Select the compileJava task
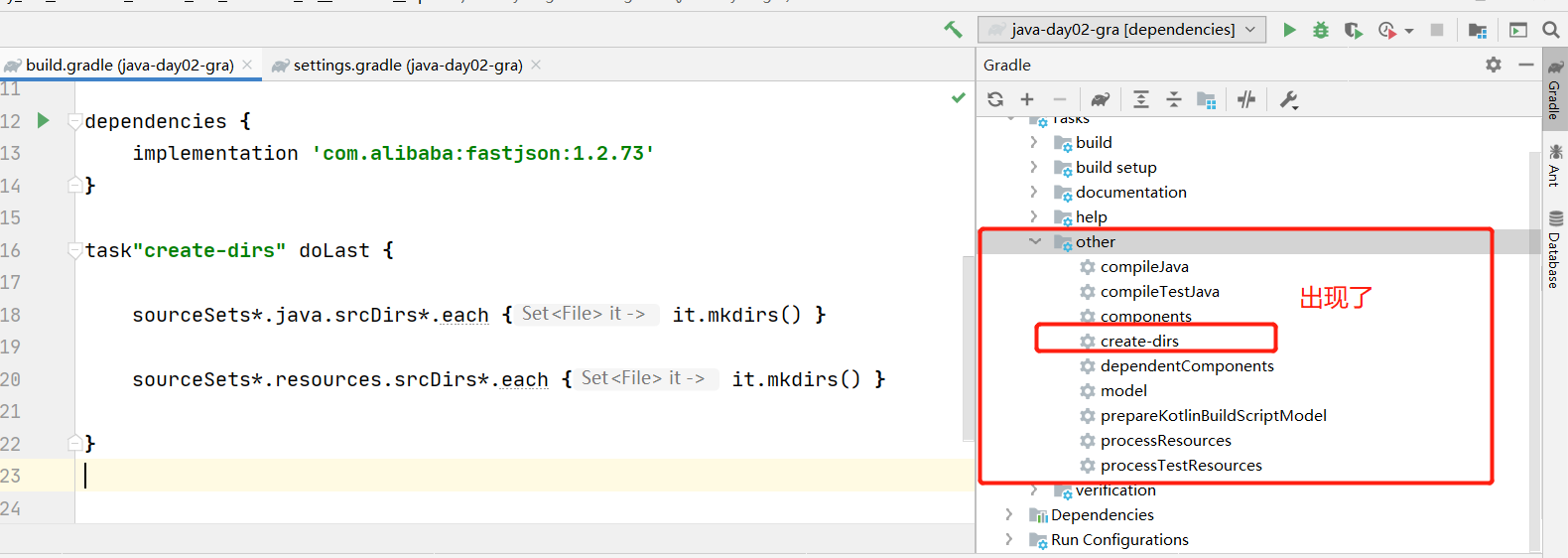 click(1144, 266)
